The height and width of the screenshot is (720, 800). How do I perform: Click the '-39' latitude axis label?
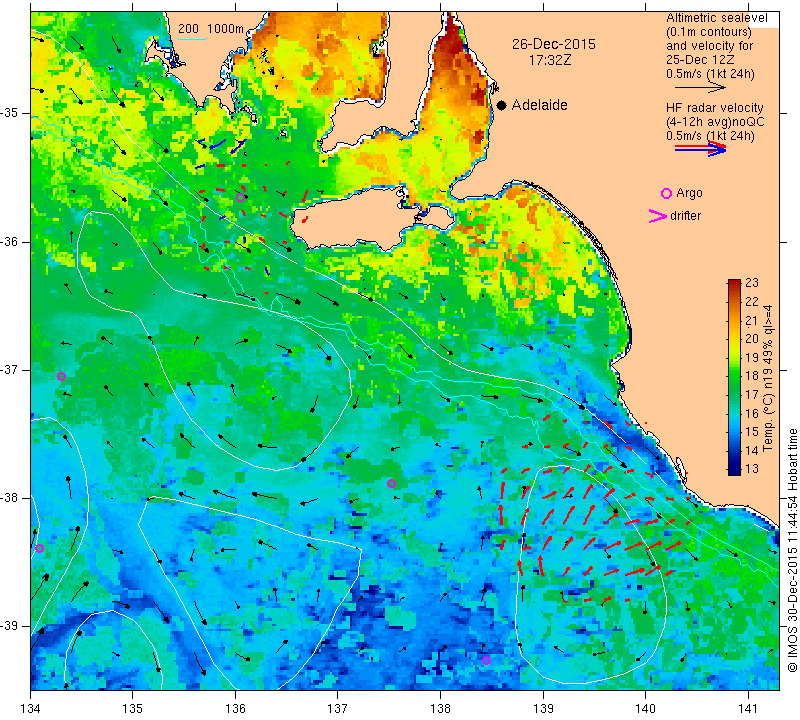pos(9,626)
